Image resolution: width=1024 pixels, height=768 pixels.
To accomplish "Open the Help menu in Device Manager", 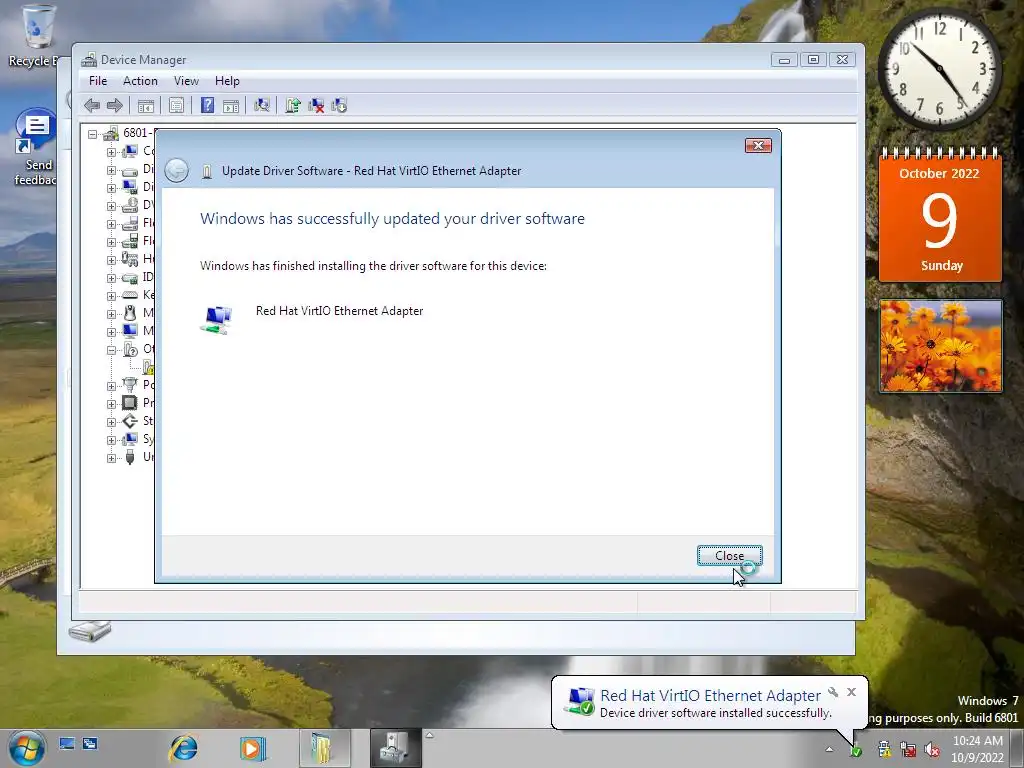I will pos(227,81).
